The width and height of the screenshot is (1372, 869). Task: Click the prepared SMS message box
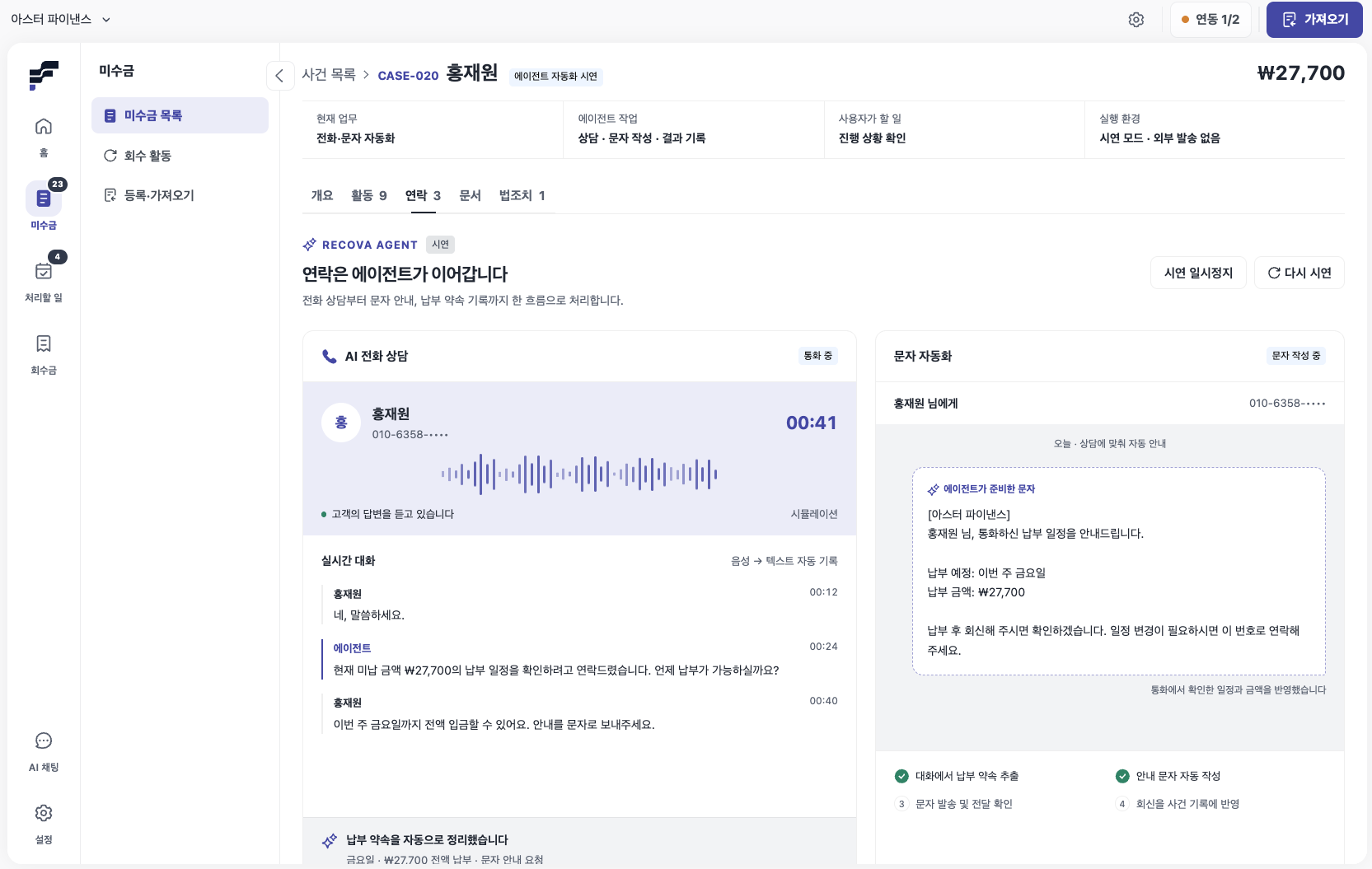[1119, 572]
